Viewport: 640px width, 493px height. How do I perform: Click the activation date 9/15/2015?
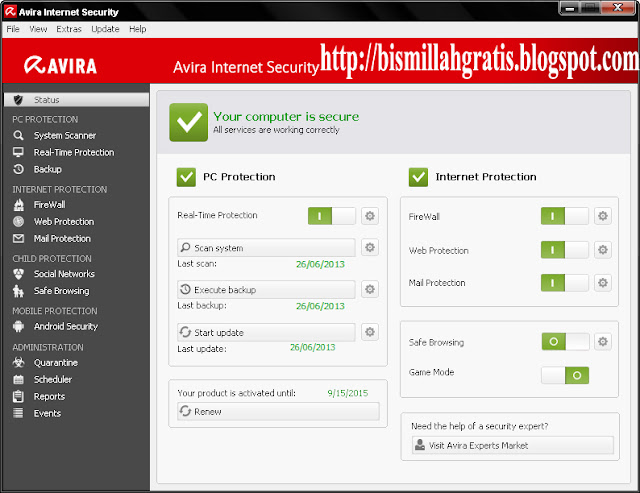348,393
